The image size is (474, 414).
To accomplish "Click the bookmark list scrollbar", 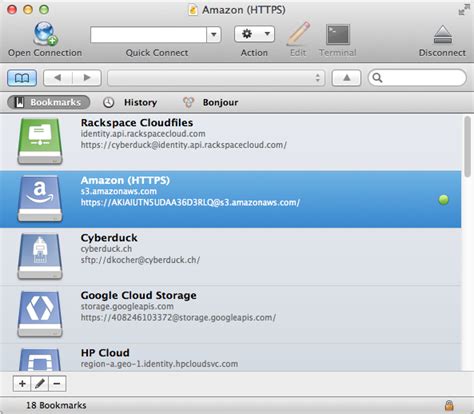I will 468,147.
